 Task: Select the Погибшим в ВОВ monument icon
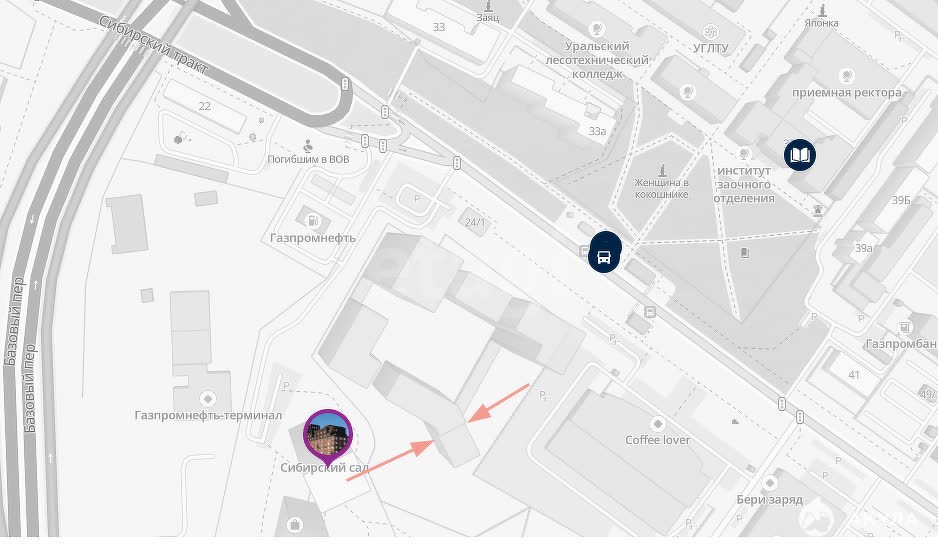308,145
